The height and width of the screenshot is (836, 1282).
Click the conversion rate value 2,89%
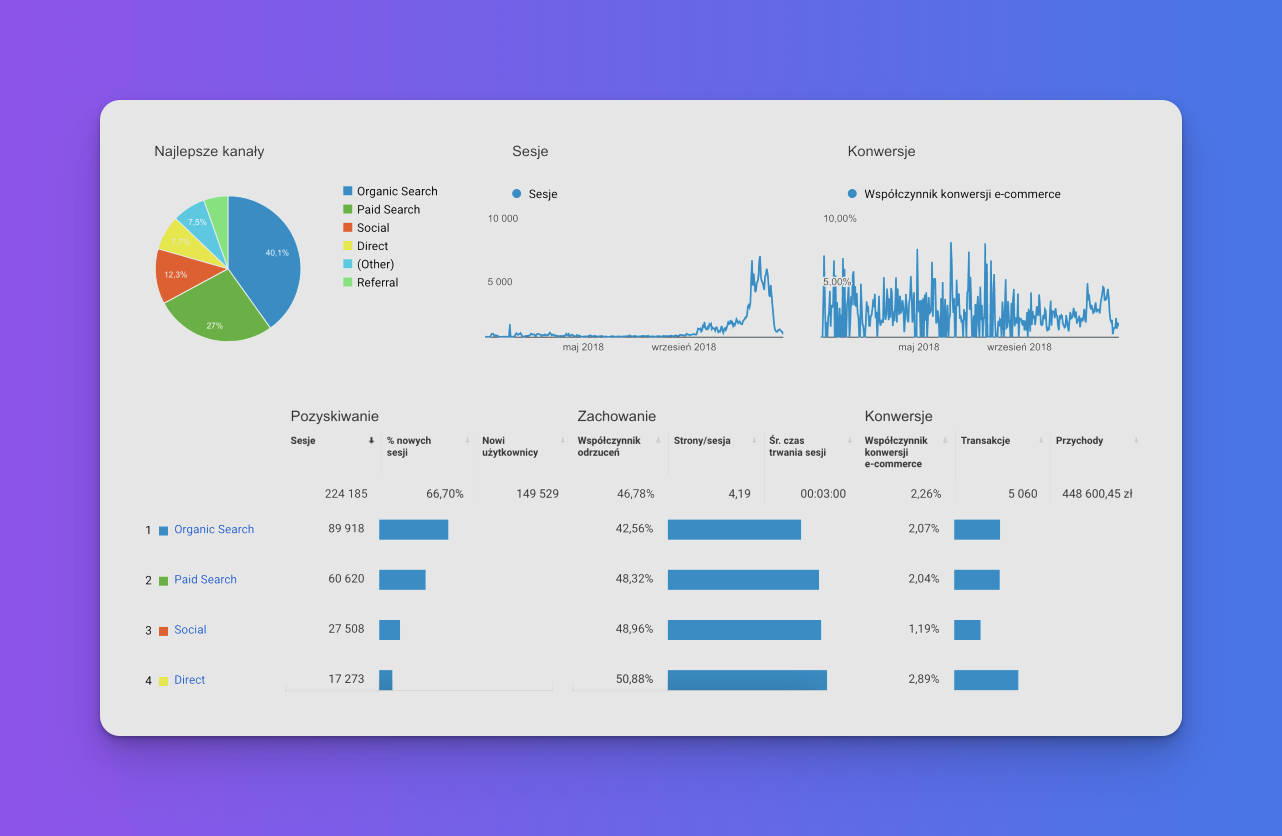[x=924, y=680]
